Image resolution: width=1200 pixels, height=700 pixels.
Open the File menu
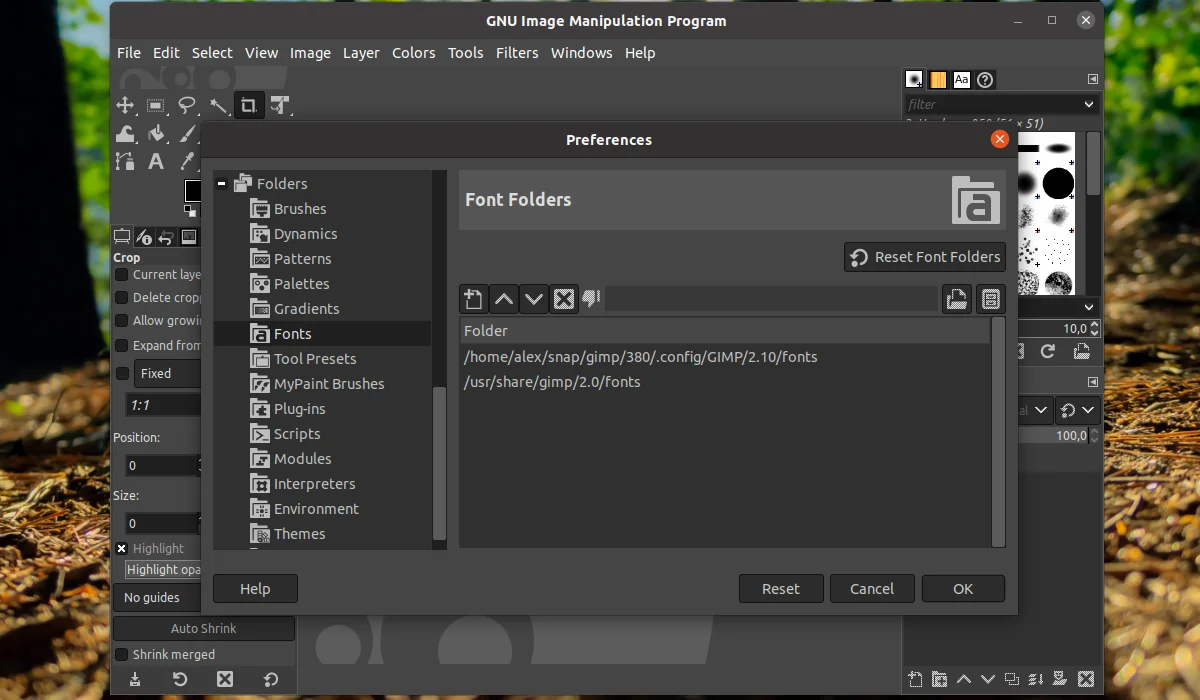(128, 53)
